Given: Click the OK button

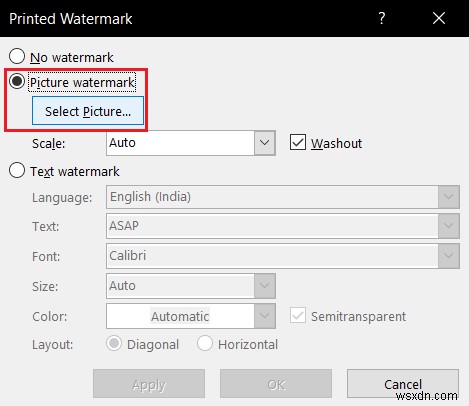Looking at the screenshot, I should (276, 384).
